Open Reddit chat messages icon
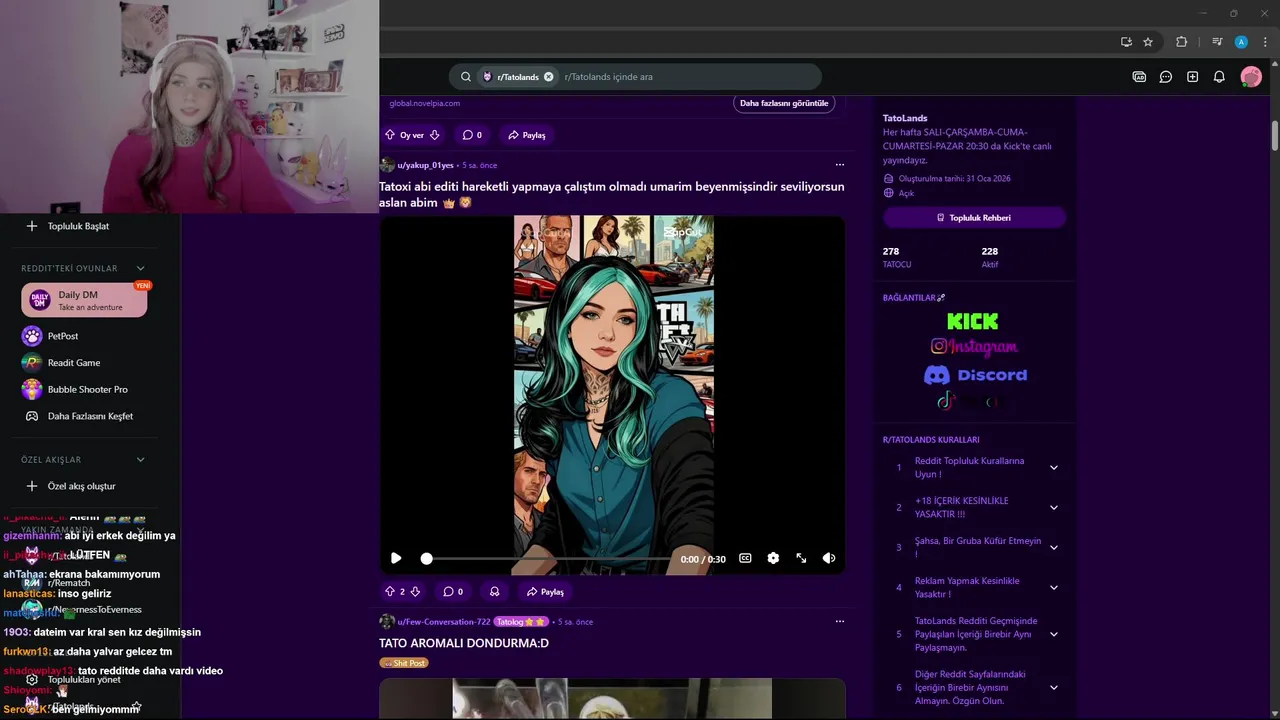Image resolution: width=1280 pixels, height=720 pixels. [1166, 77]
